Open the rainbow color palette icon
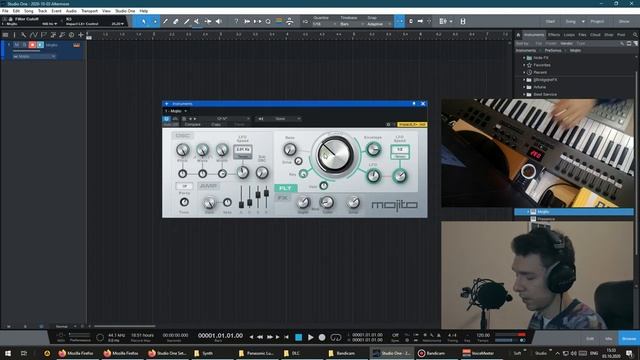The width and height of the screenshot is (640, 360). [279, 21]
